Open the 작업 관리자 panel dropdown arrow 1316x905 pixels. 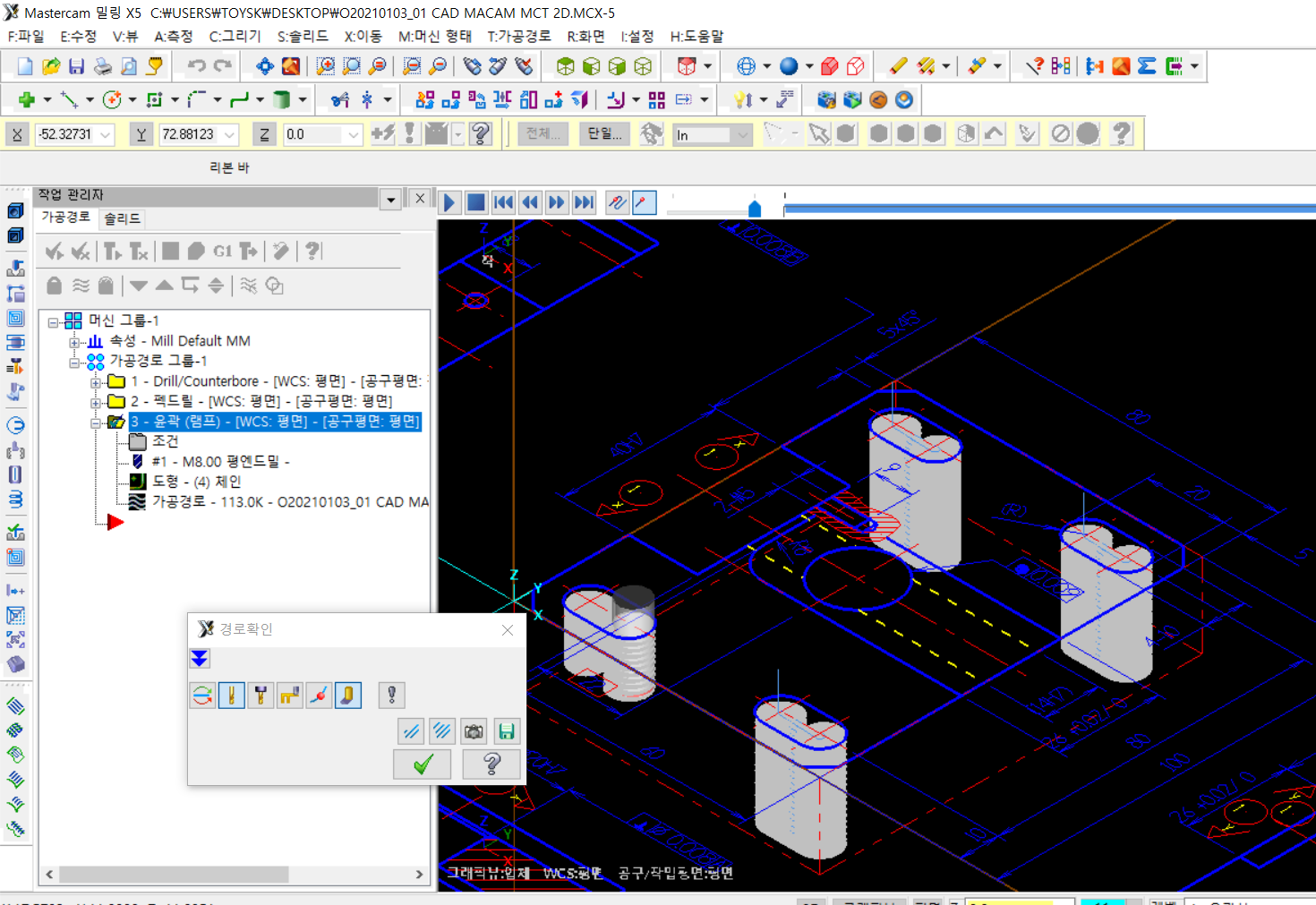[x=390, y=200]
